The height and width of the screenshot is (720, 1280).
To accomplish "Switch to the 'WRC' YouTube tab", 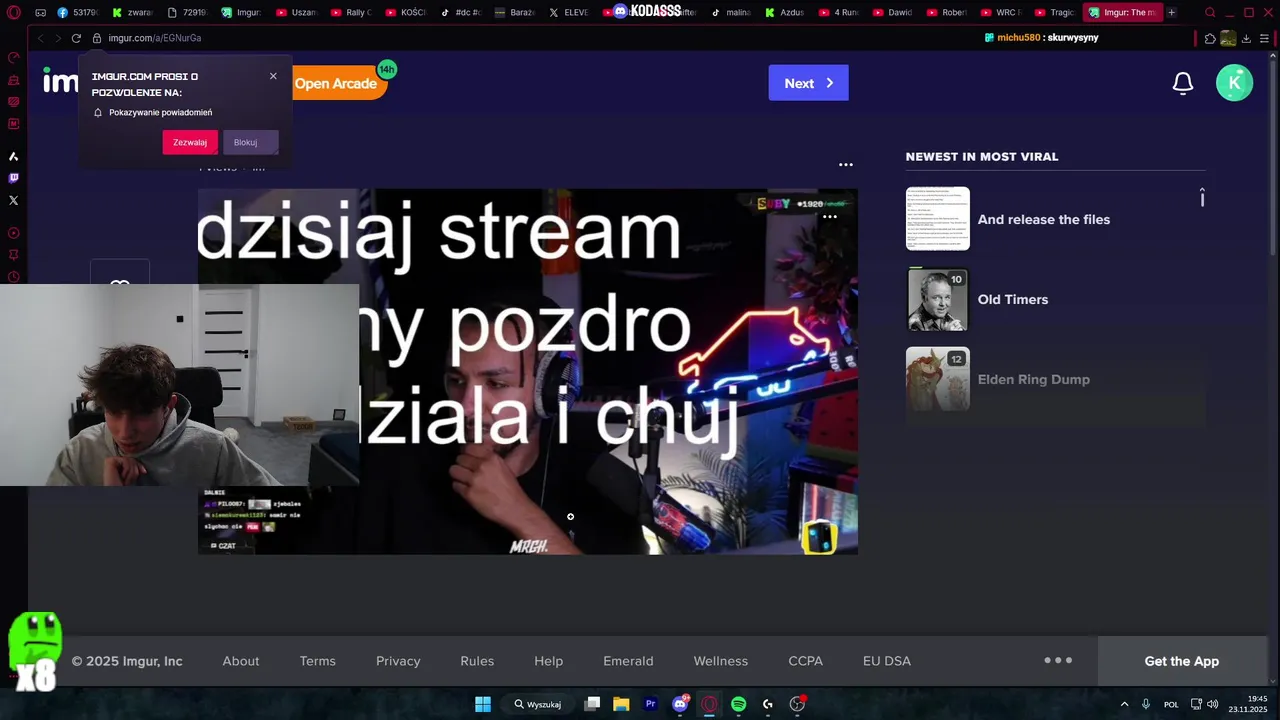I will 1000,13.
